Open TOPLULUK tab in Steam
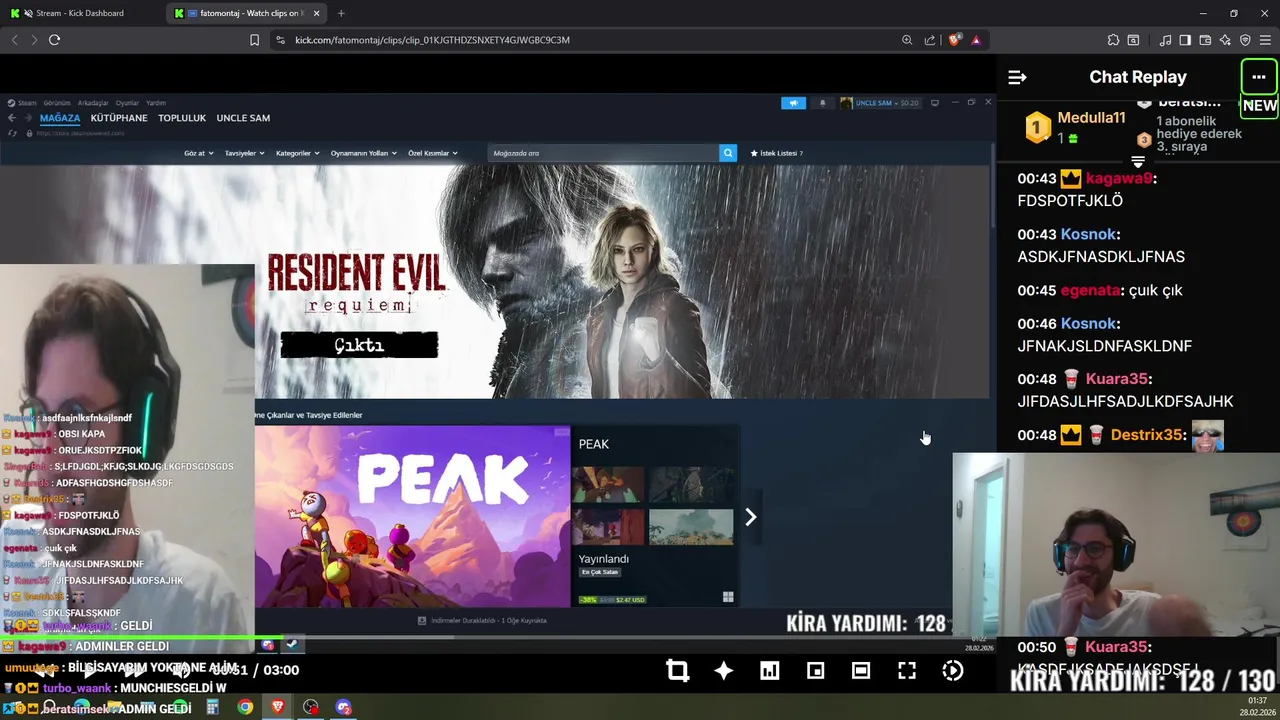The width and height of the screenshot is (1280, 720). click(182, 118)
